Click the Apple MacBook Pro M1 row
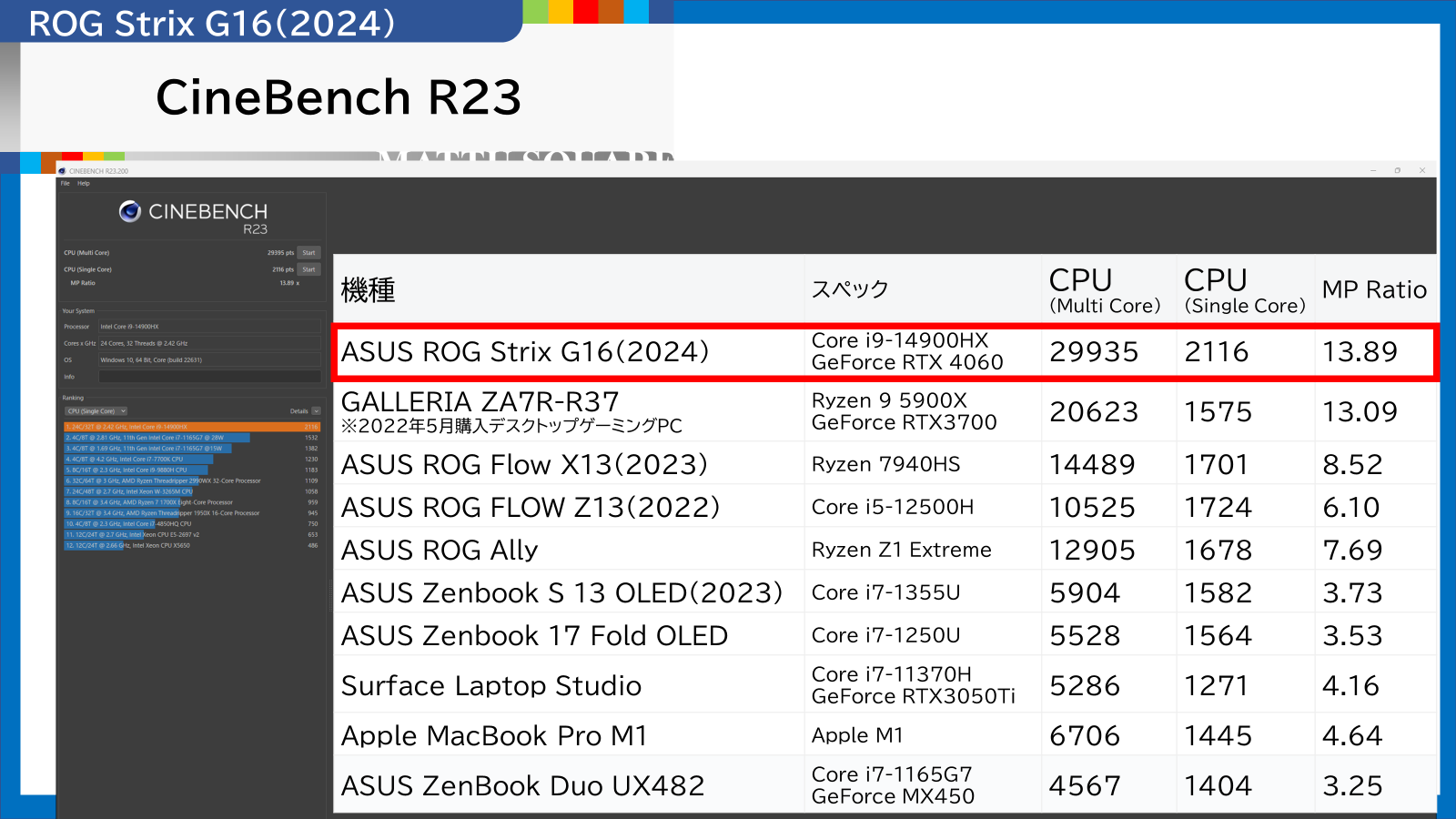1456x819 pixels. 885,735
